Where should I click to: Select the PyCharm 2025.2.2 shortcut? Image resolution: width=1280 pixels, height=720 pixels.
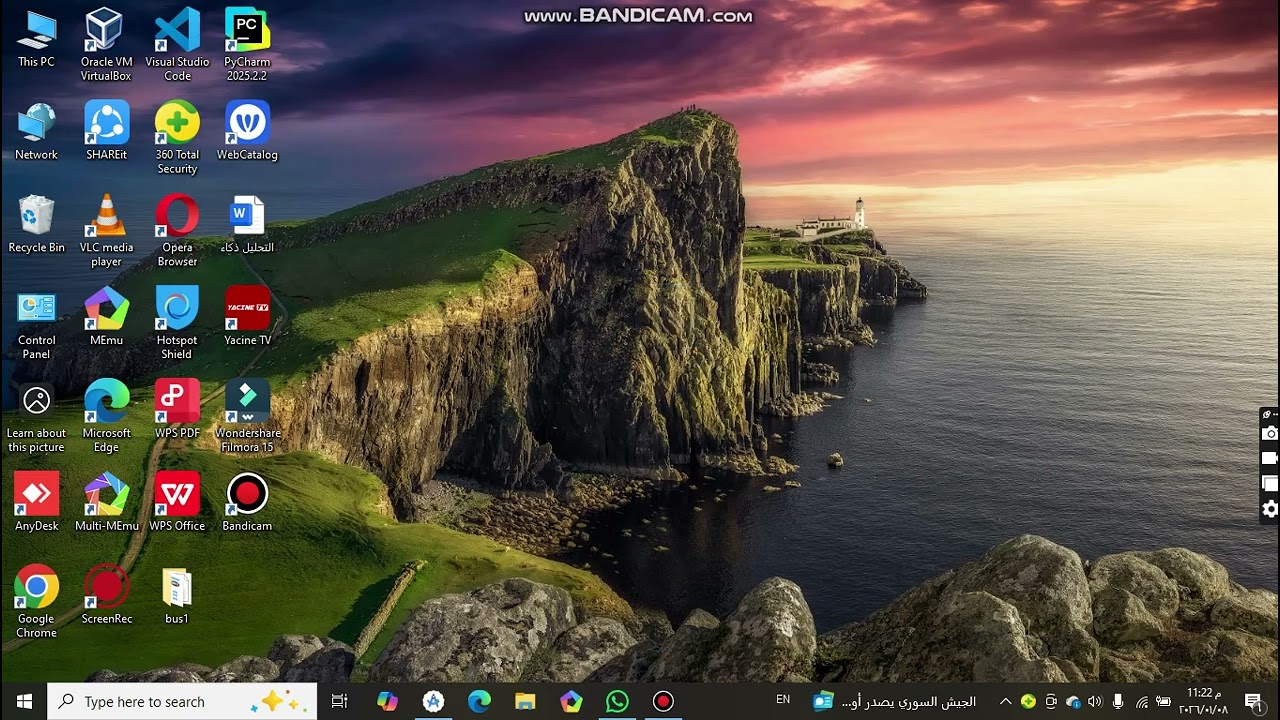coord(247,44)
